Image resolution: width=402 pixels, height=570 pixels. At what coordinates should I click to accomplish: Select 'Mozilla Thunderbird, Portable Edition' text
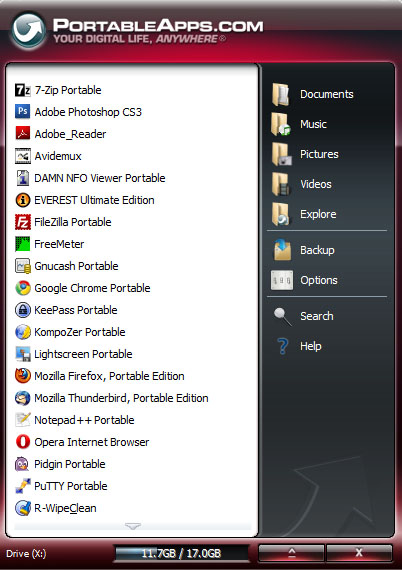(x=121, y=398)
